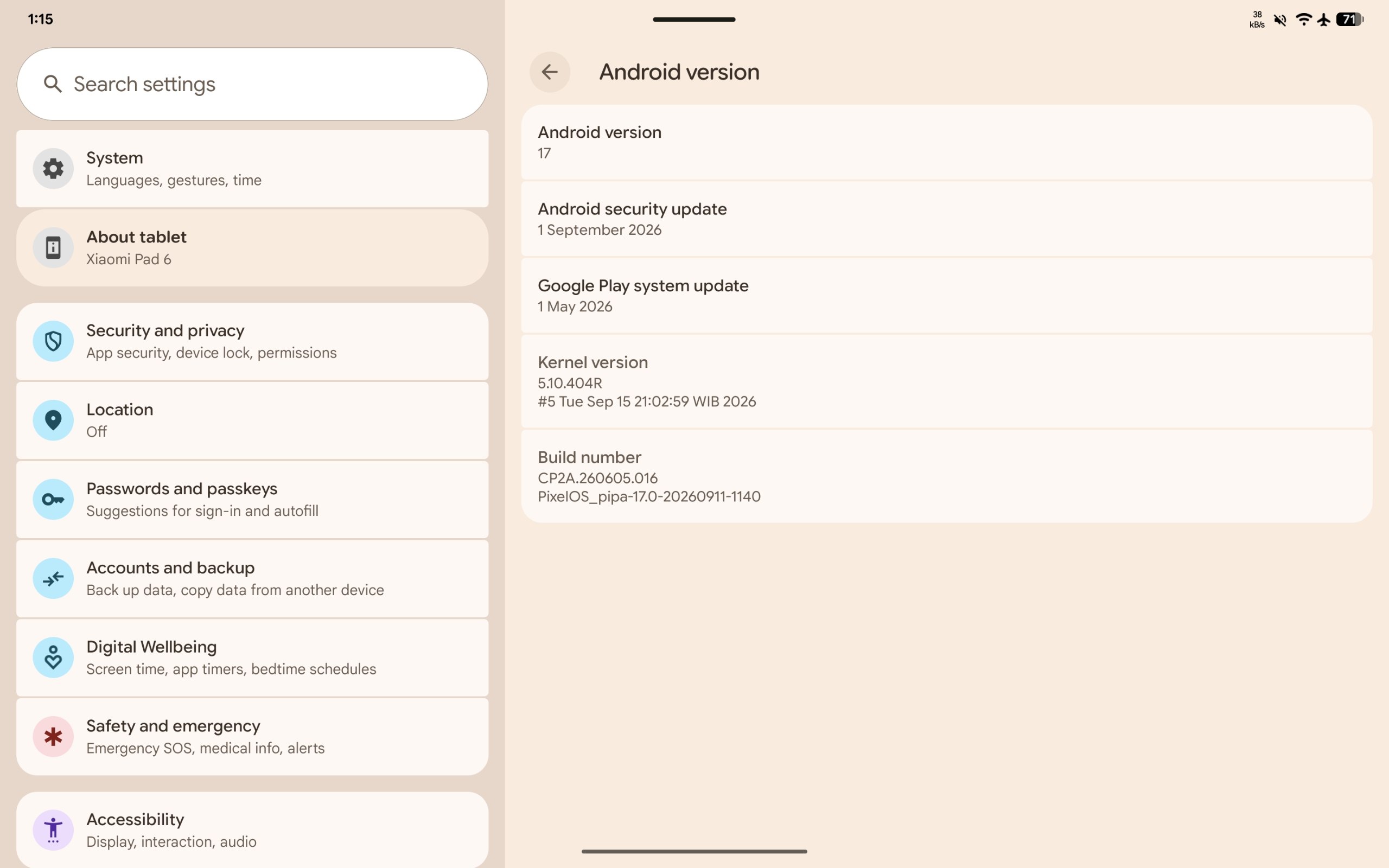Go back using the arrow button
Image resolution: width=1389 pixels, height=868 pixels.
[x=549, y=72]
